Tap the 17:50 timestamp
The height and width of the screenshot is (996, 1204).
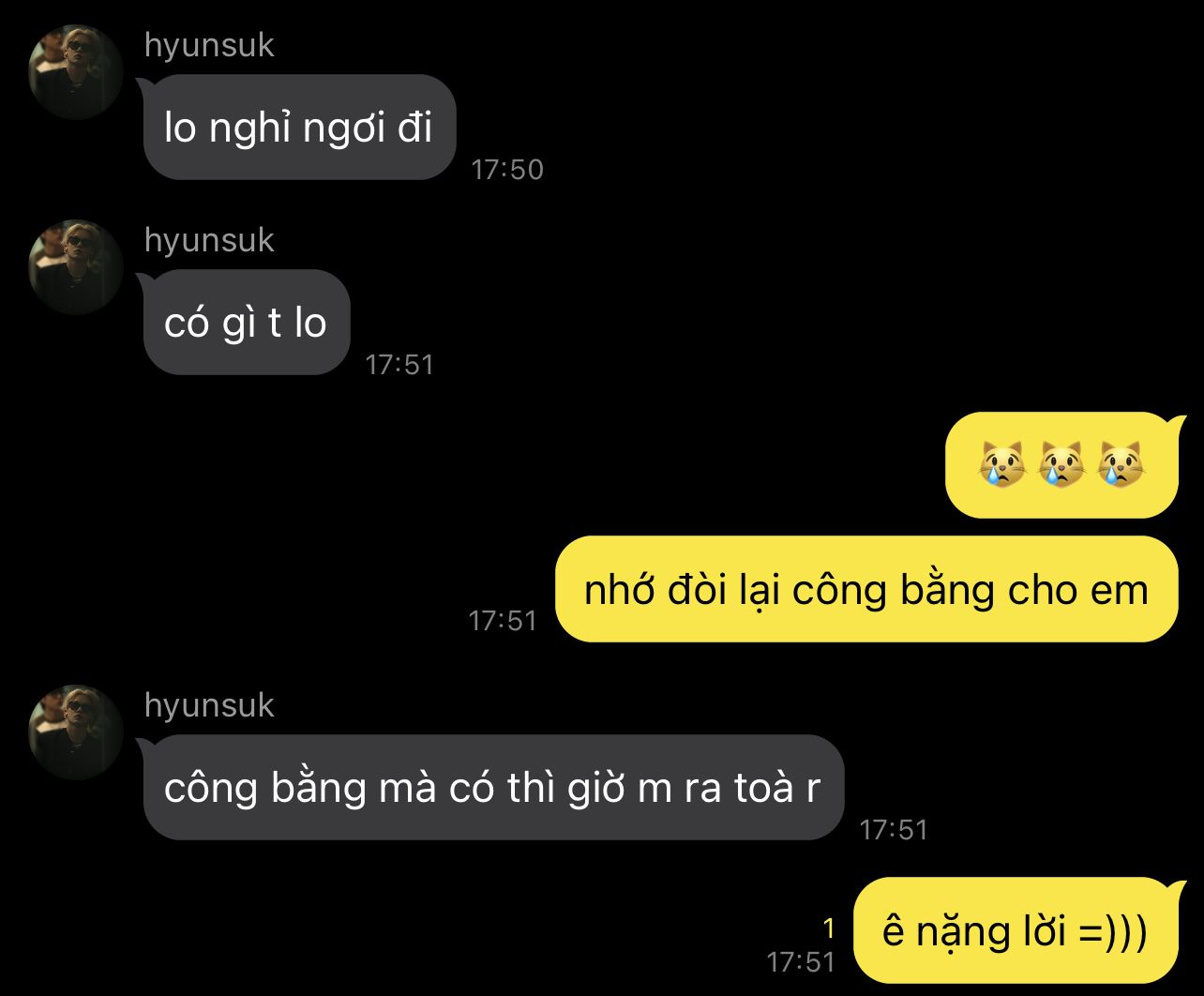point(507,170)
